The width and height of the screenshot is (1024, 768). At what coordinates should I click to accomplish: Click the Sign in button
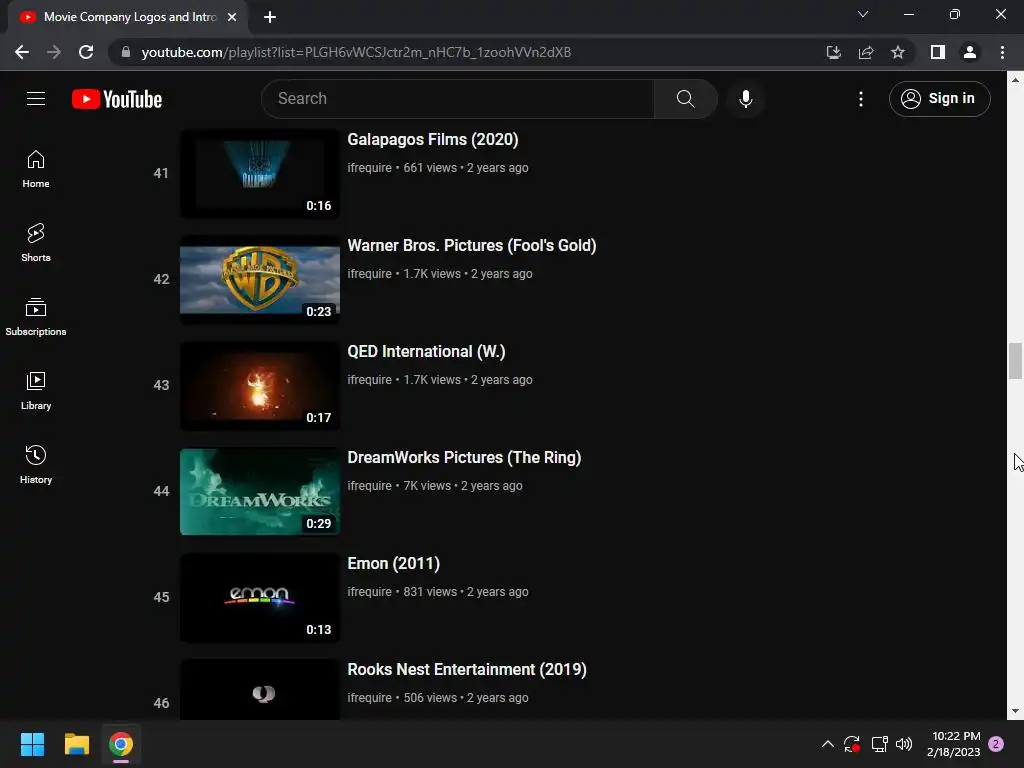tap(939, 99)
